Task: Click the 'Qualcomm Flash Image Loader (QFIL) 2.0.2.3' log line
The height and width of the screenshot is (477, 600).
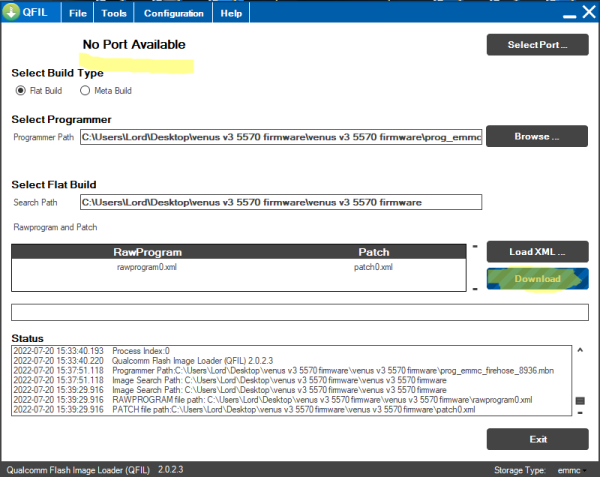Action: click(x=143, y=361)
